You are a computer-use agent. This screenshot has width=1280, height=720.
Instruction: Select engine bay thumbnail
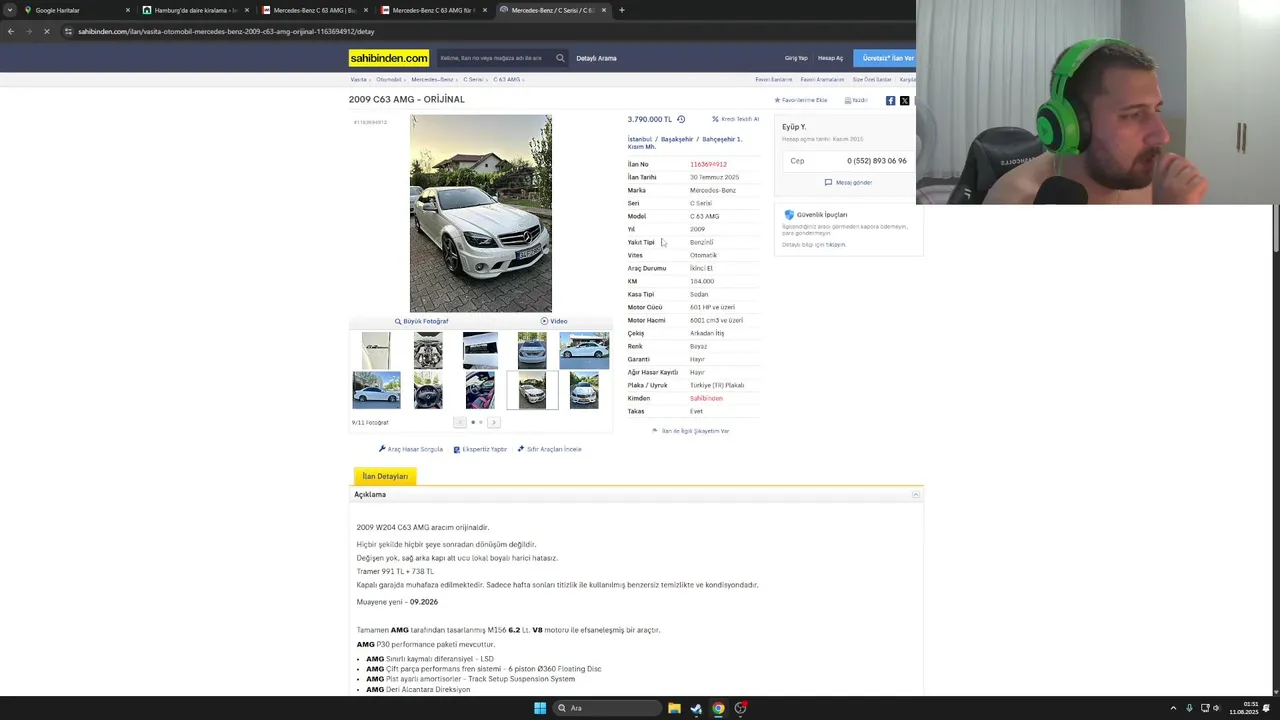(428, 351)
